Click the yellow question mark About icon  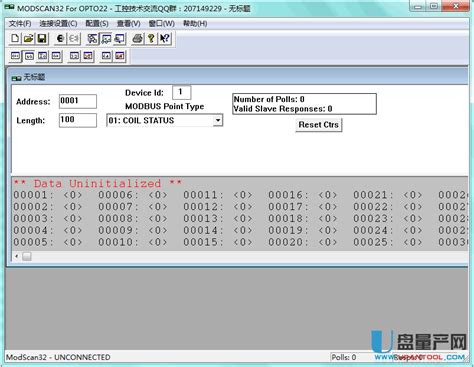coord(151,39)
